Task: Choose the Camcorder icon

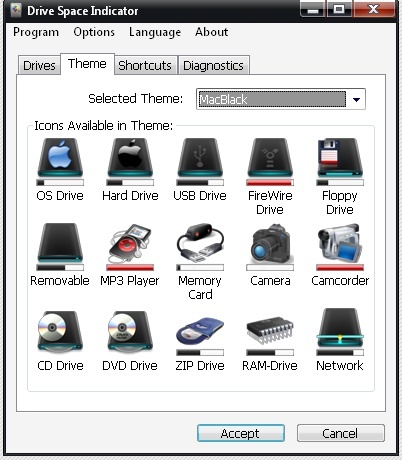Action: (x=340, y=243)
